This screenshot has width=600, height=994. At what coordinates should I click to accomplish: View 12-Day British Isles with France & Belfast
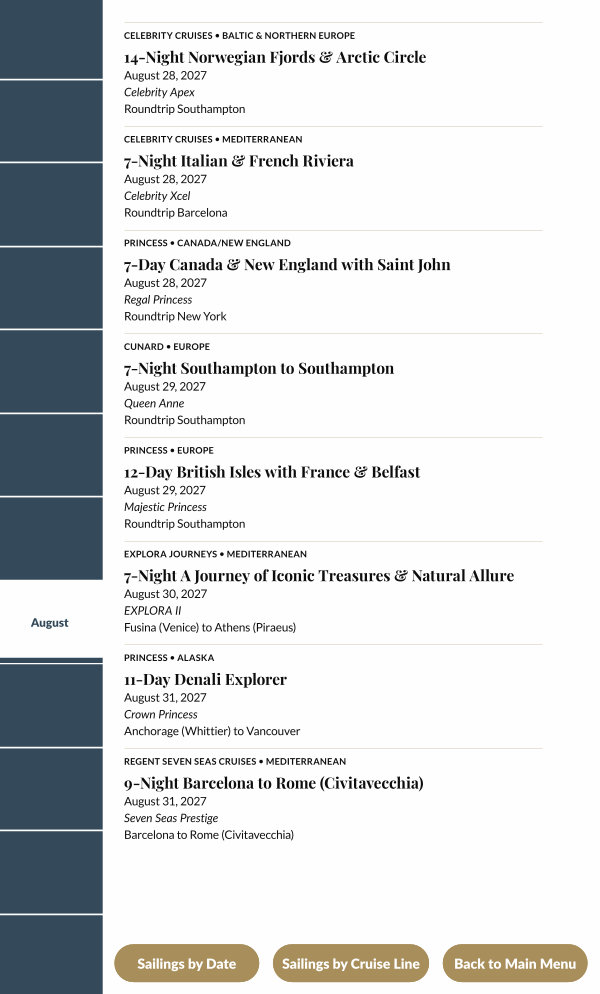pyautogui.click(x=272, y=472)
